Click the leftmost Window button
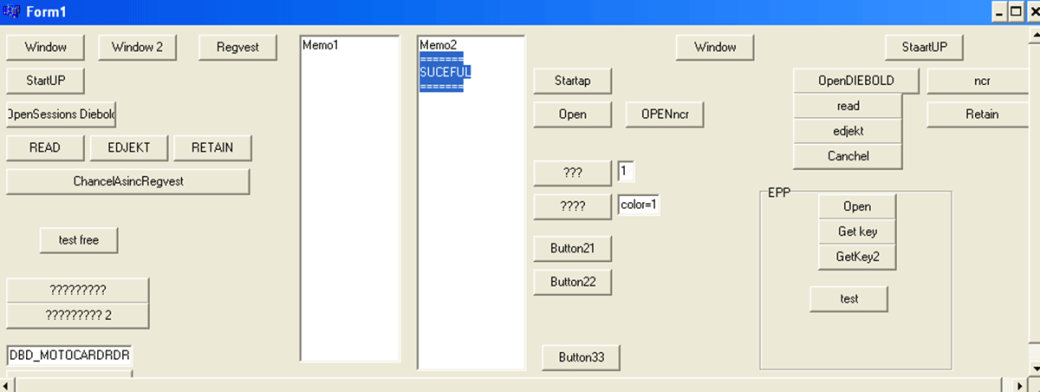 coord(46,47)
